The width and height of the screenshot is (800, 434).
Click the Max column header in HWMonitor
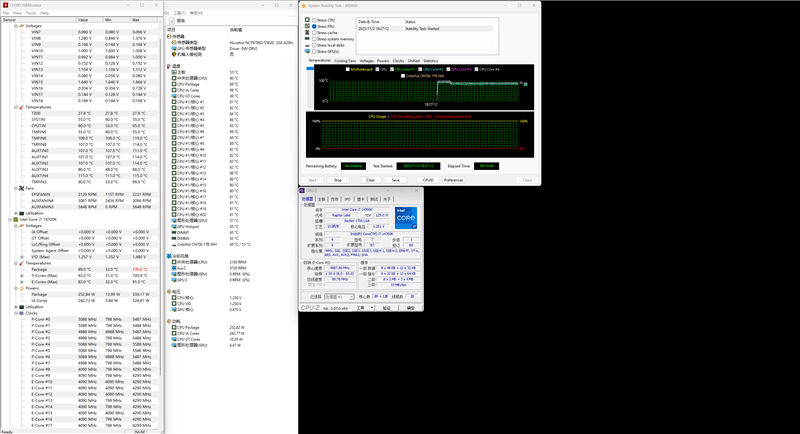point(144,19)
